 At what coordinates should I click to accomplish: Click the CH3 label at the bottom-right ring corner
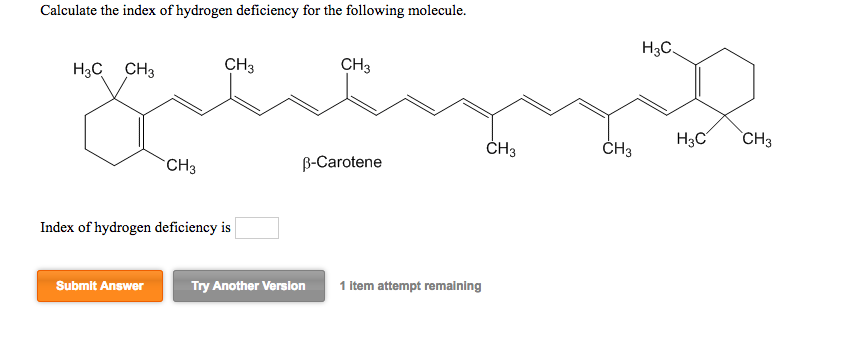757,140
